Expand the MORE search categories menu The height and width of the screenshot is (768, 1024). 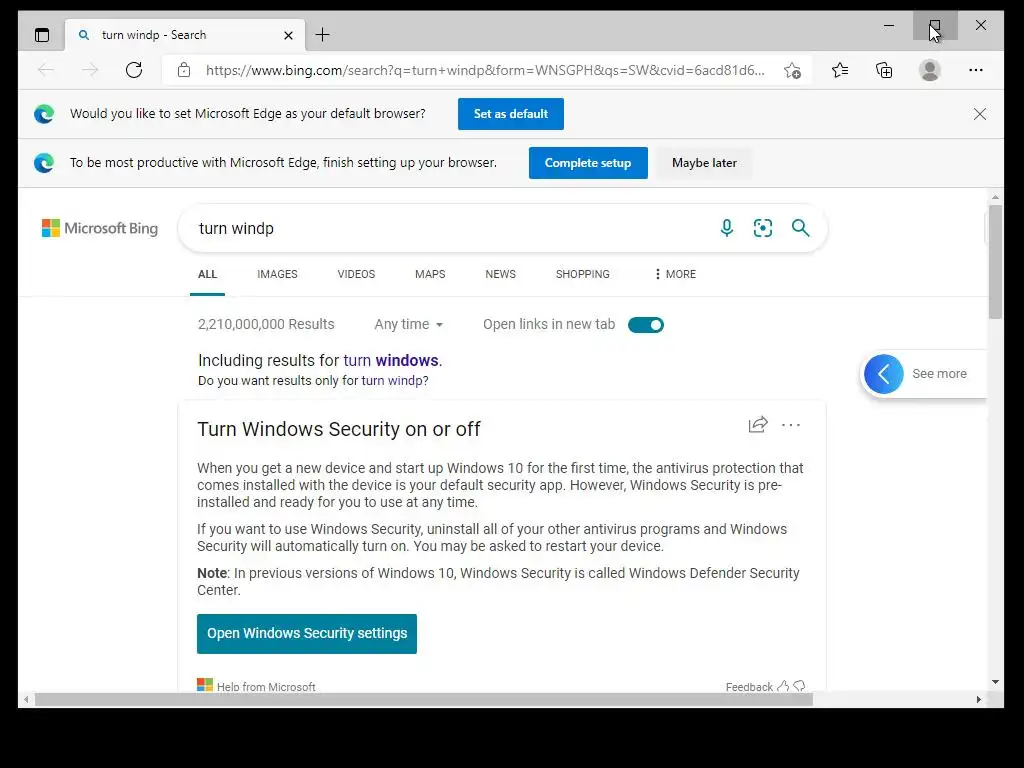(x=675, y=274)
